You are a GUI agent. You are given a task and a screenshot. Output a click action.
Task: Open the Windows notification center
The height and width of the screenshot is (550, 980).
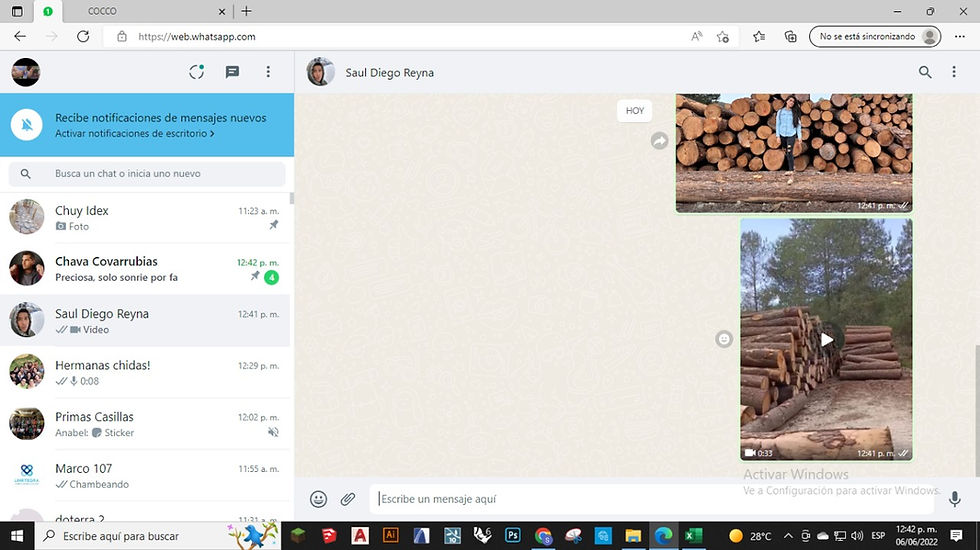click(956, 536)
